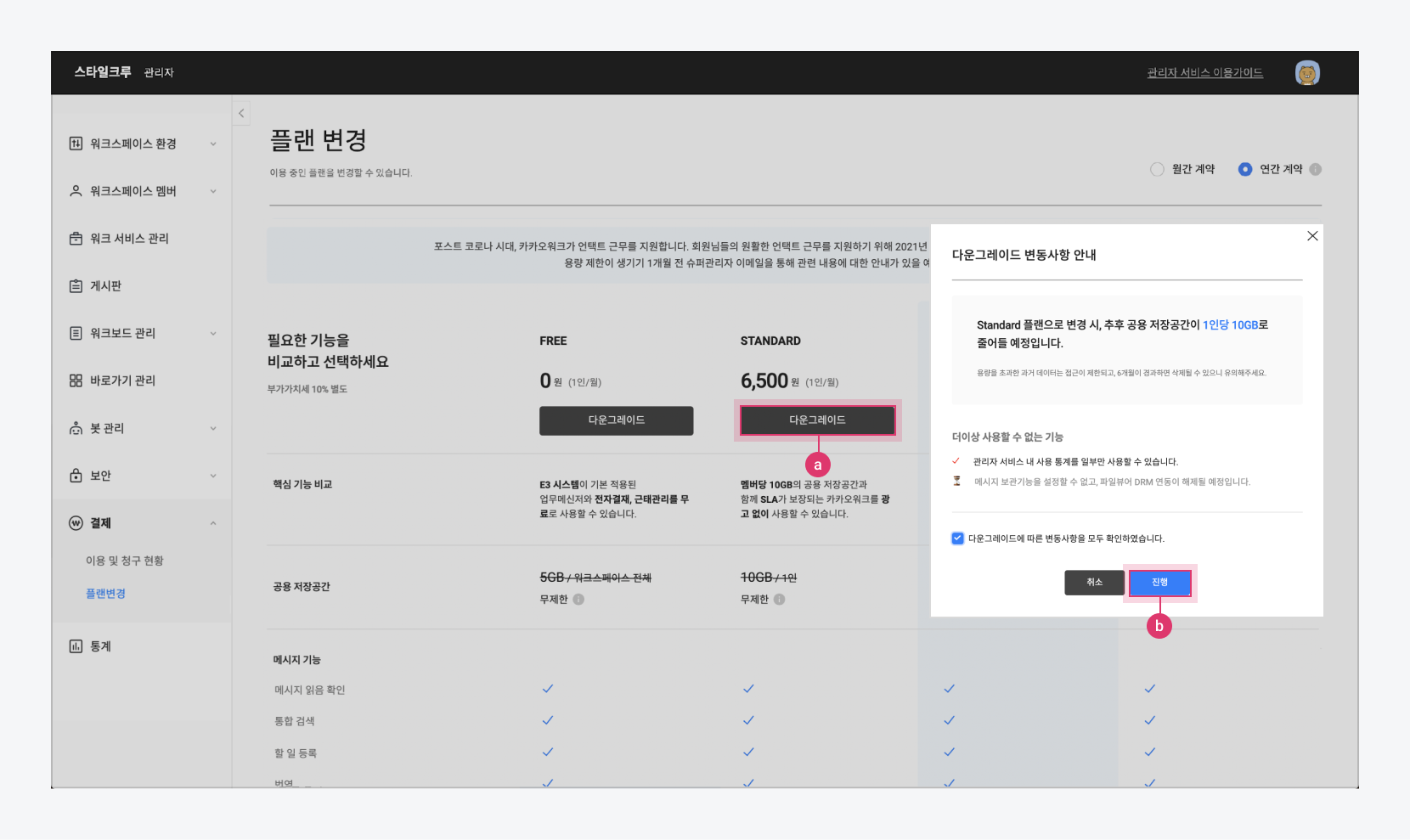The height and width of the screenshot is (840, 1410).
Task: Click the 통계 chart icon in sidebar
Action: coord(76,646)
